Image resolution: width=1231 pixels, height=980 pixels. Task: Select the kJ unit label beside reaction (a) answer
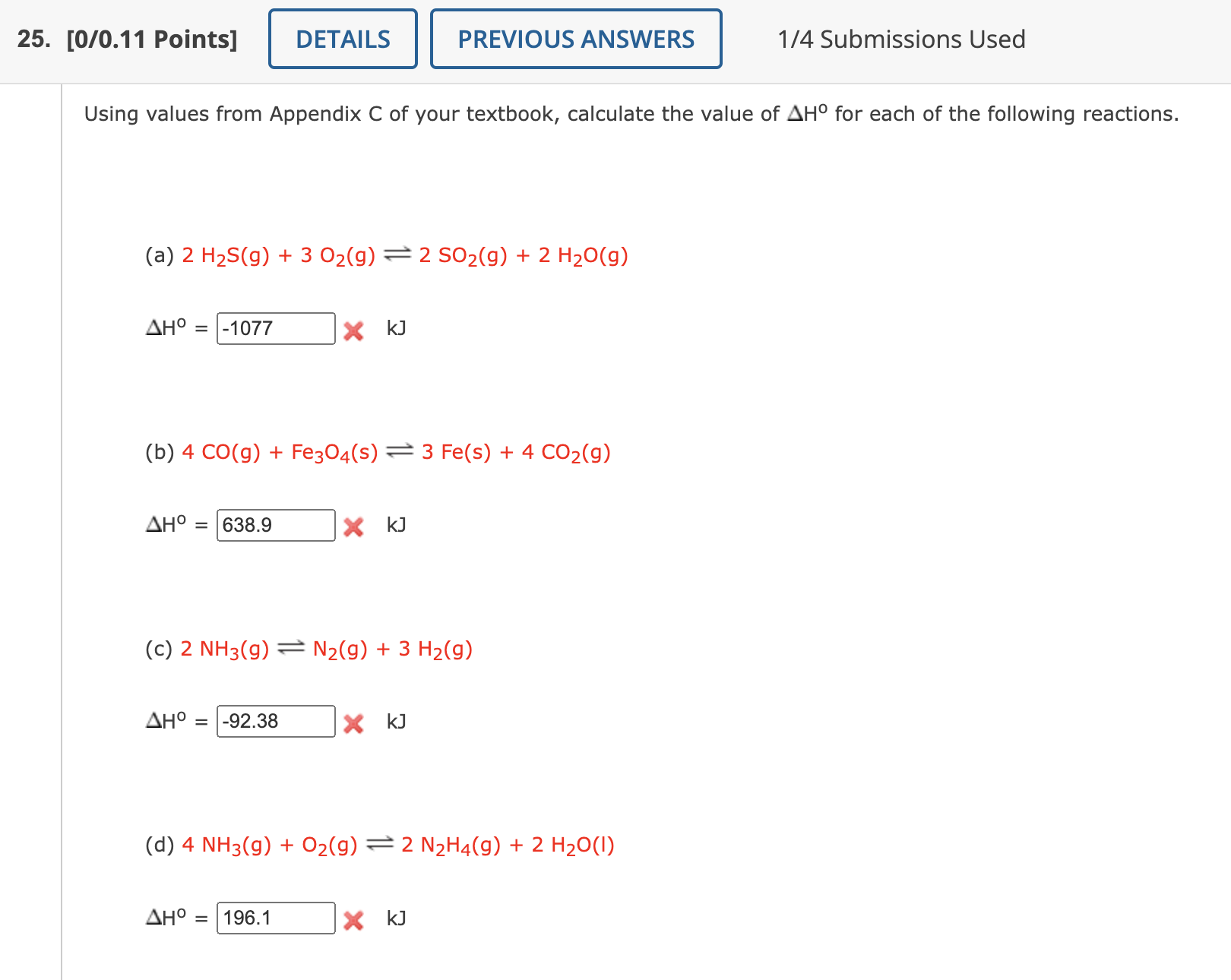pos(395,329)
